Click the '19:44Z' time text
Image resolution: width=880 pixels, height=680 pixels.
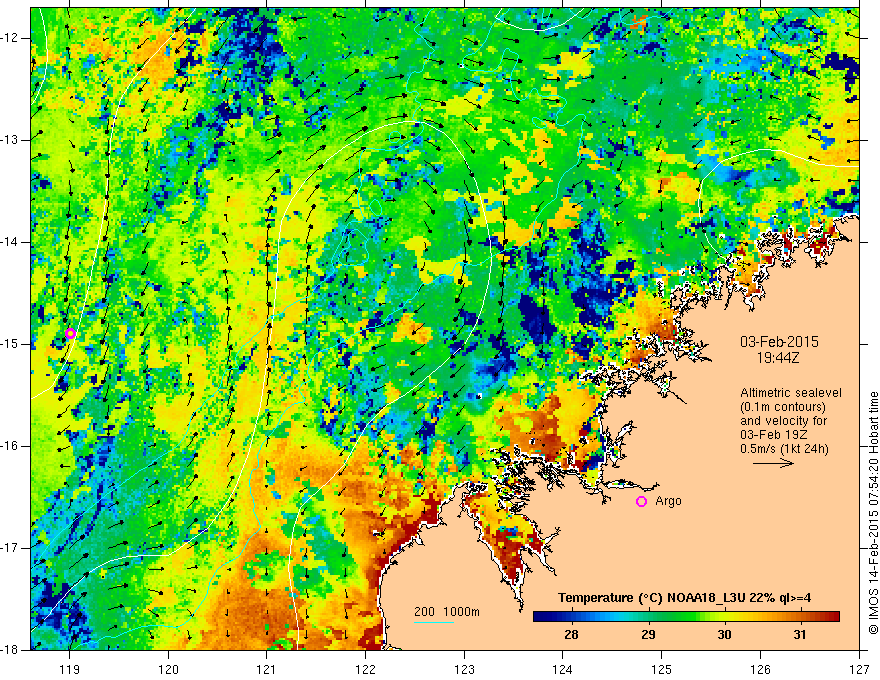coord(778,358)
